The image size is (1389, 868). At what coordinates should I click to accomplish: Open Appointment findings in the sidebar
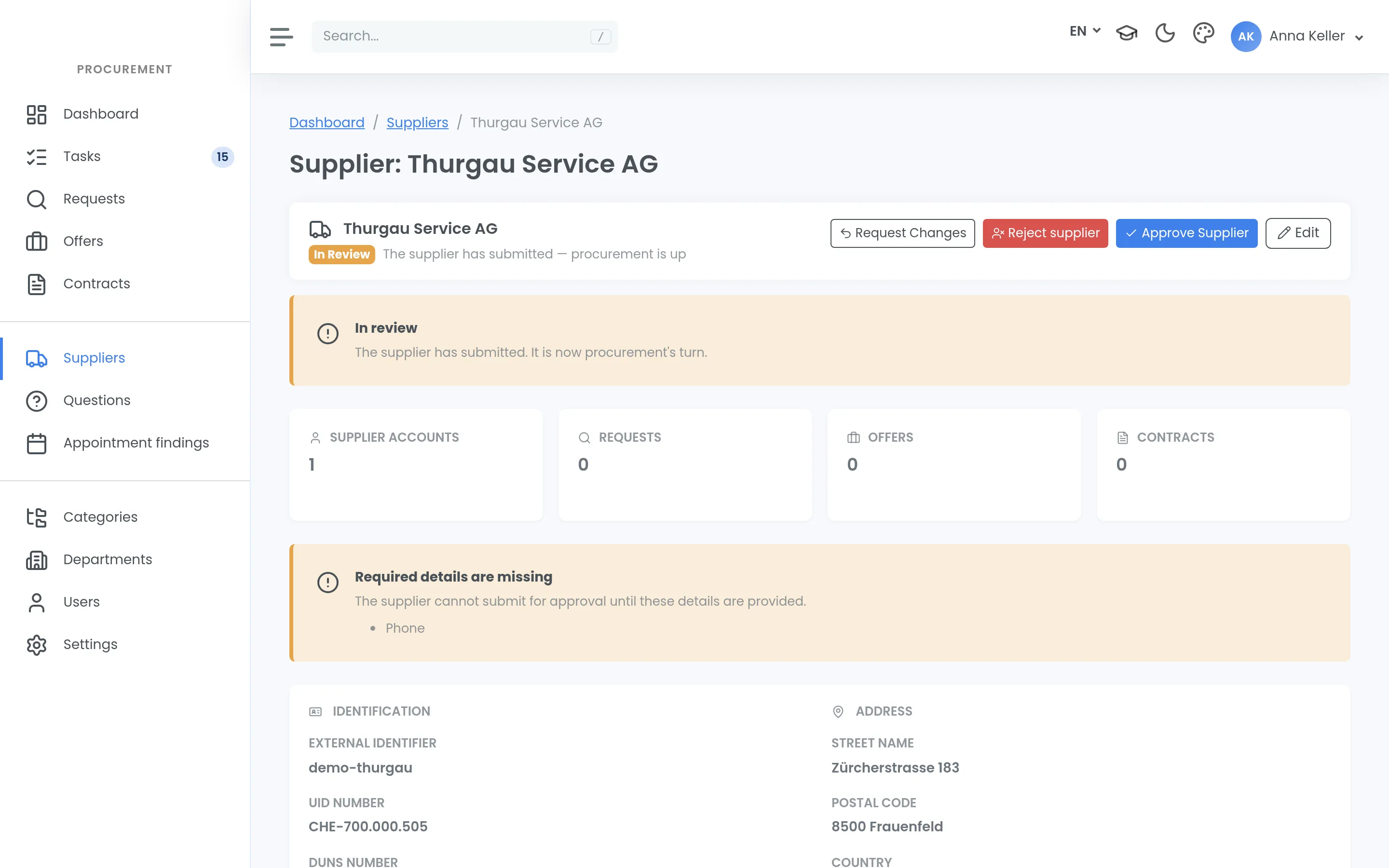pyautogui.click(x=125, y=443)
